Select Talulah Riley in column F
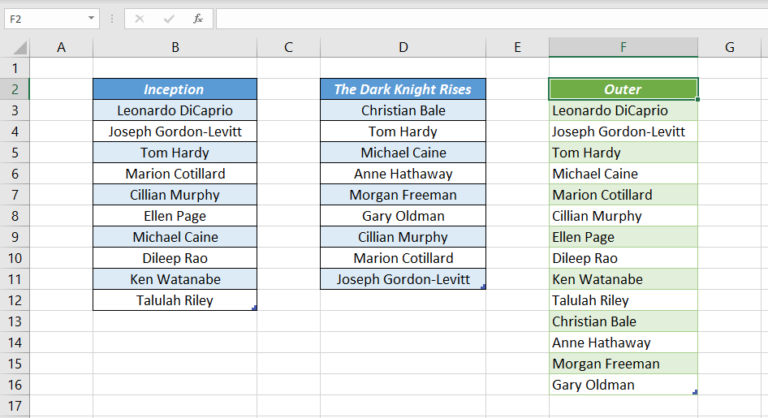Image resolution: width=768 pixels, height=418 pixels. pos(623,300)
